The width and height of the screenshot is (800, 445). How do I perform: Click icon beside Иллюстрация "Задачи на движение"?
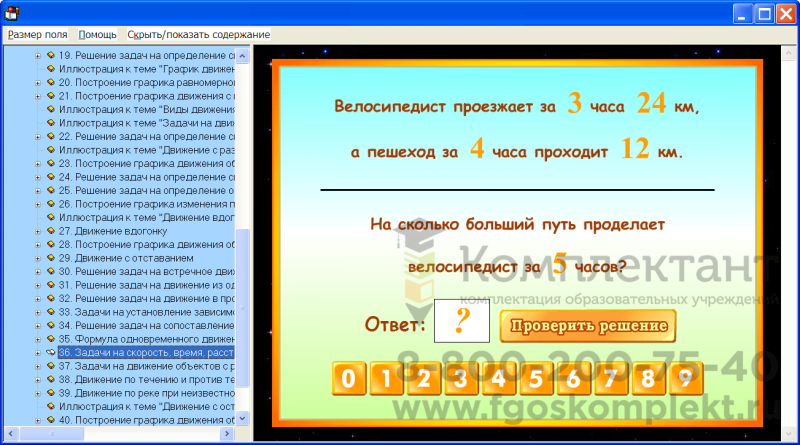(51, 122)
